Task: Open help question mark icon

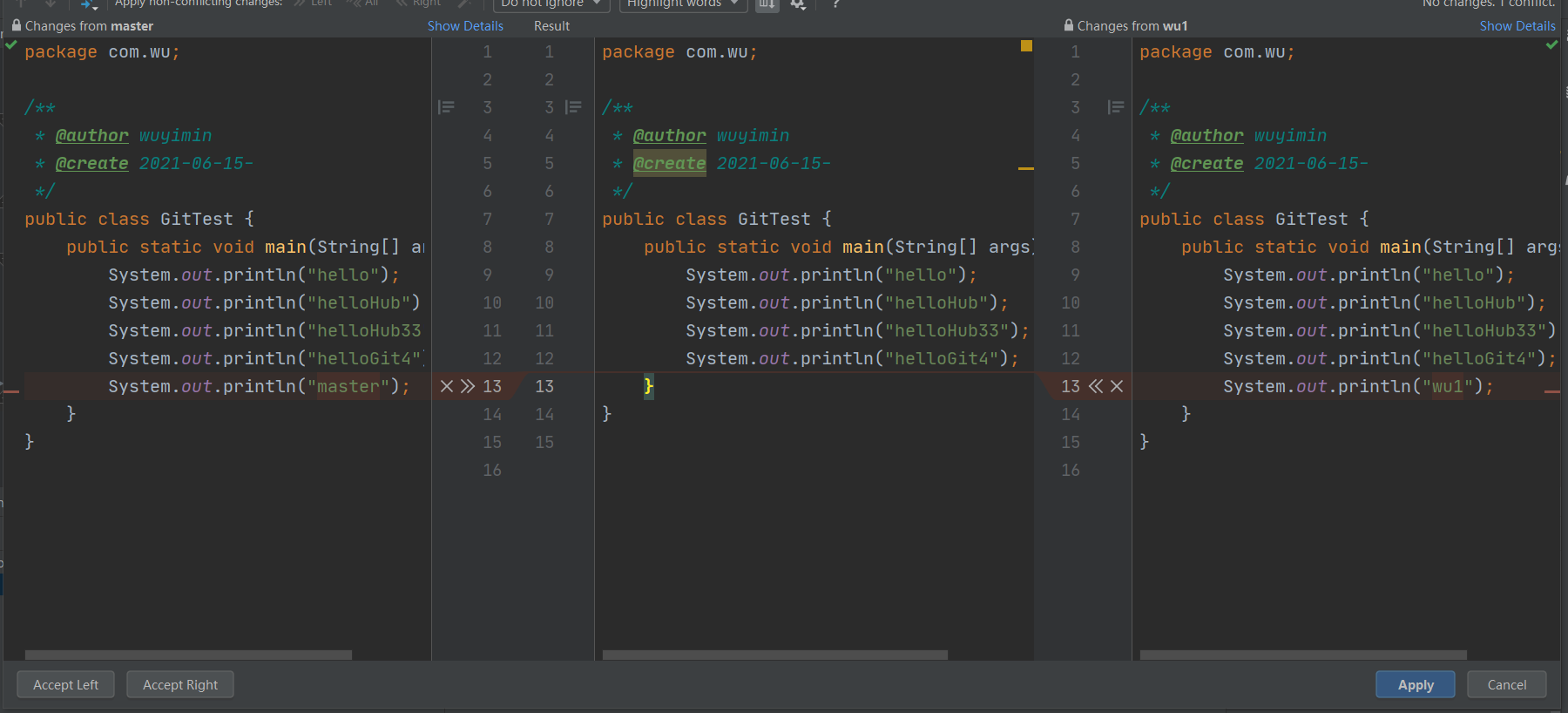Action: 835,4
